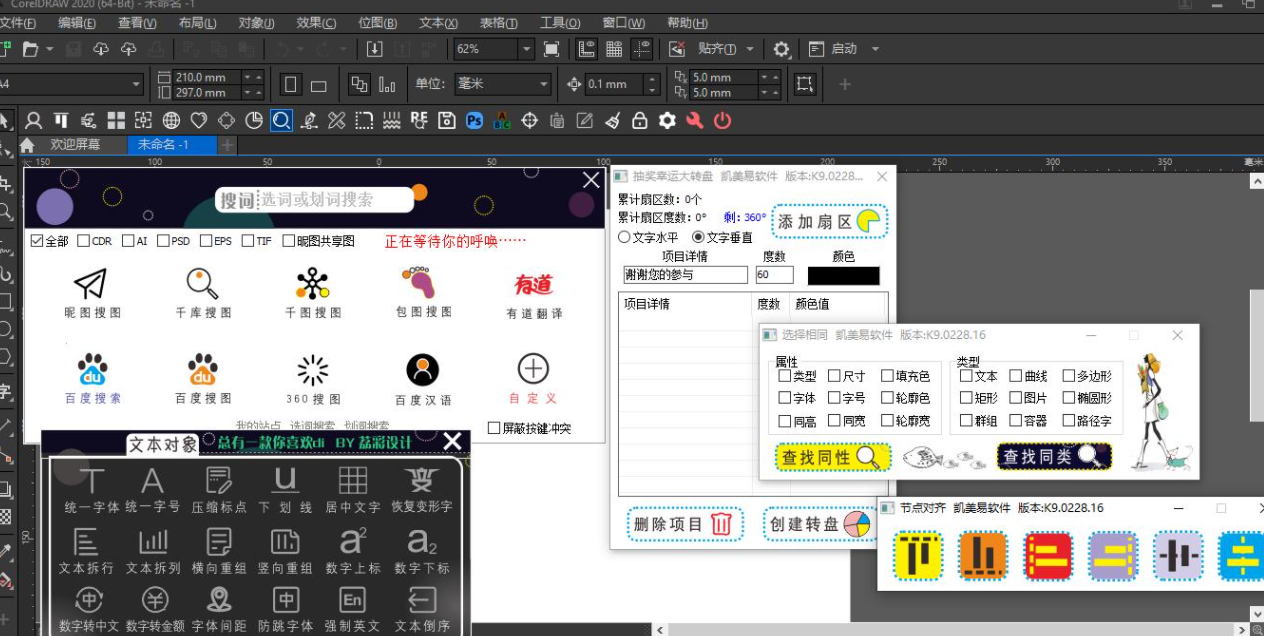Click 竖向重组 icon
The width and height of the screenshot is (1264, 636).
[x=285, y=542]
